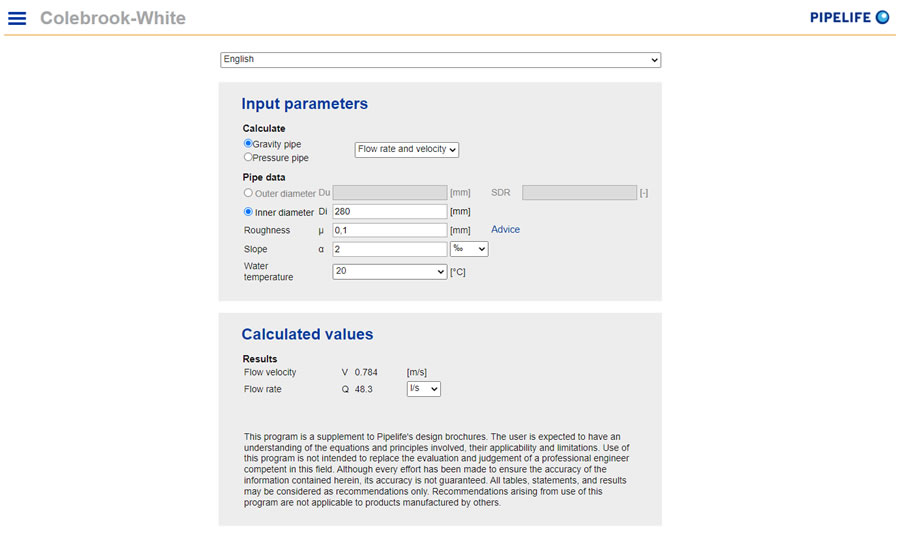Click the Flow rate result 48.3
Image resolution: width=900 pixels, height=539 pixels.
pyautogui.click(x=363, y=389)
